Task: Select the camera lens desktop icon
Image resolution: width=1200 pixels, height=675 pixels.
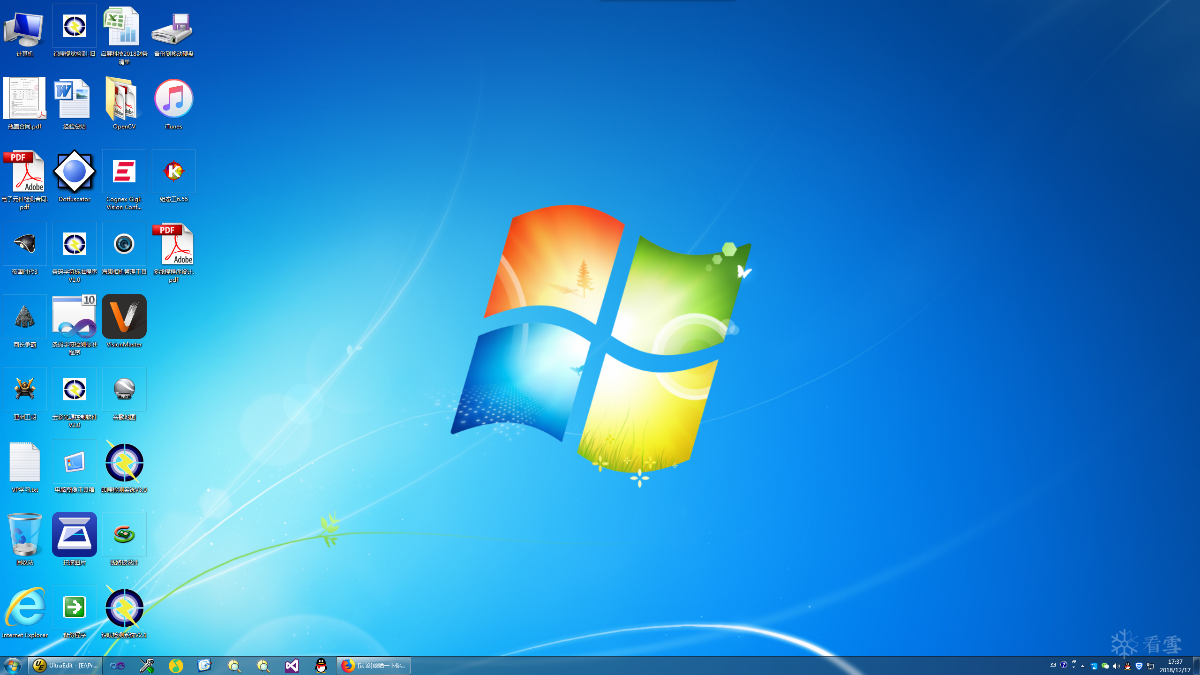Action: [x=124, y=249]
